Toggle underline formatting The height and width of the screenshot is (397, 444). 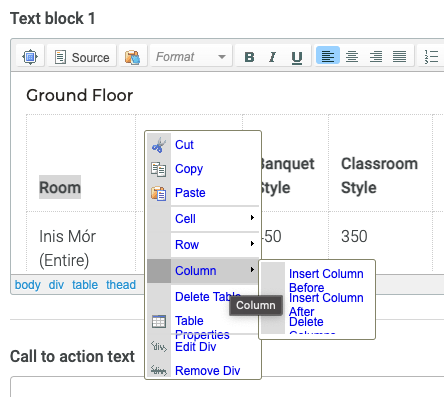pos(297,57)
